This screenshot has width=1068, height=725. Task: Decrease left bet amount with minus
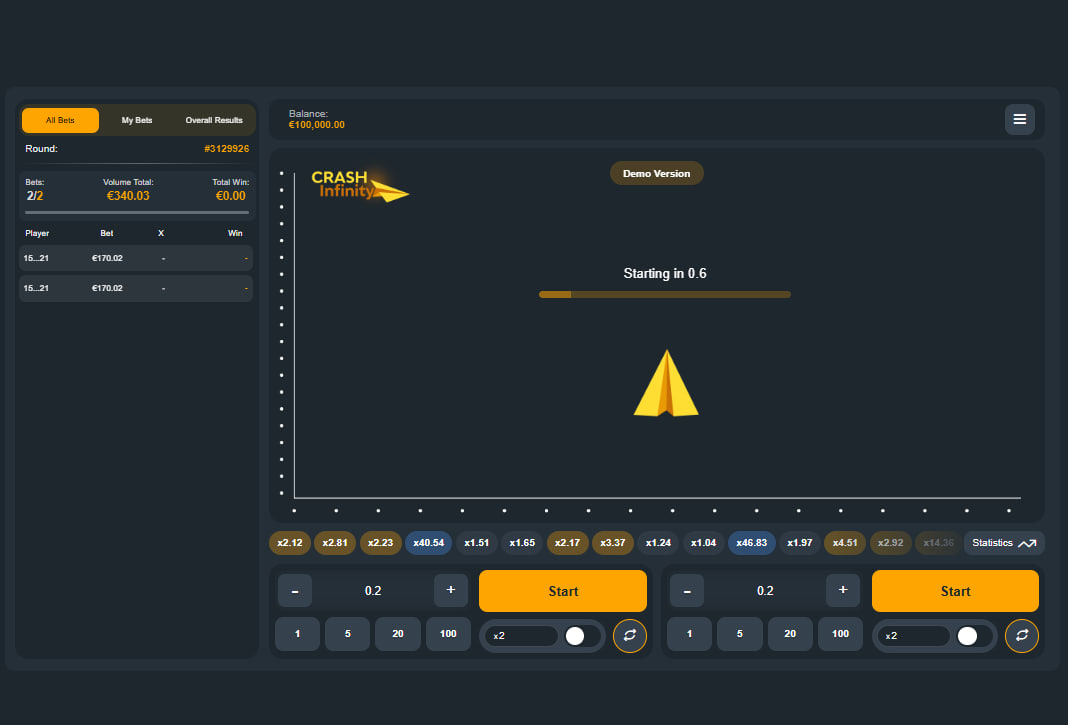[x=295, y=591]
